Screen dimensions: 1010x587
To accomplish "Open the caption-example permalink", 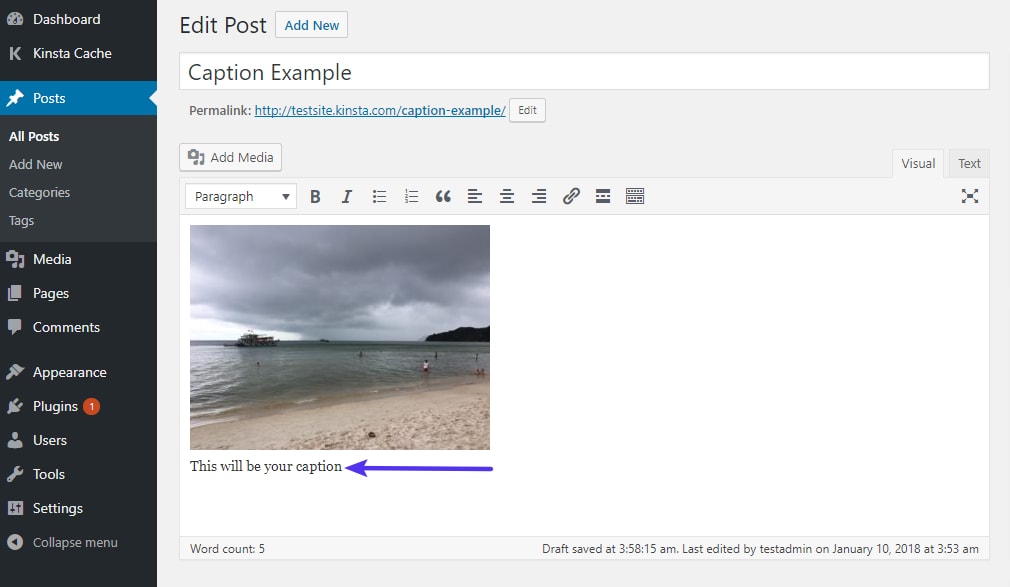I will (x=380, y=111).
